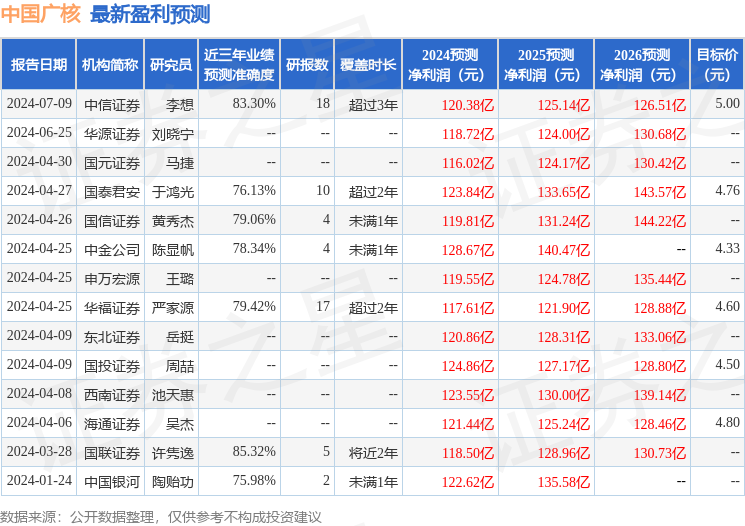The width and height of the screenshot is (745, 526).
Task: Click researcher name 马捷
Action: tap(180, 163)
